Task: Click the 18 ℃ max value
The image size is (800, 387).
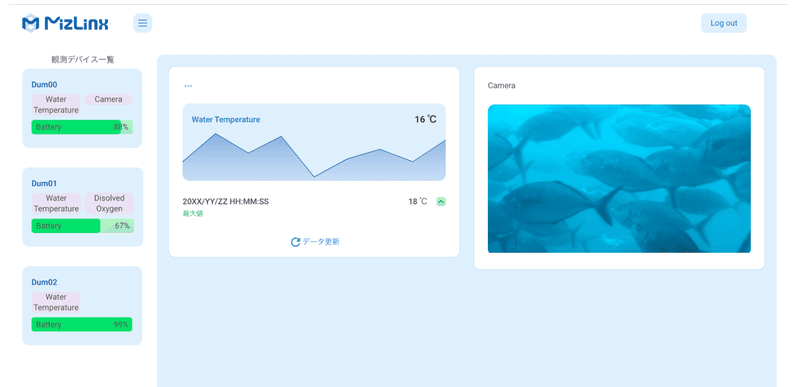Action: [418, 201]
